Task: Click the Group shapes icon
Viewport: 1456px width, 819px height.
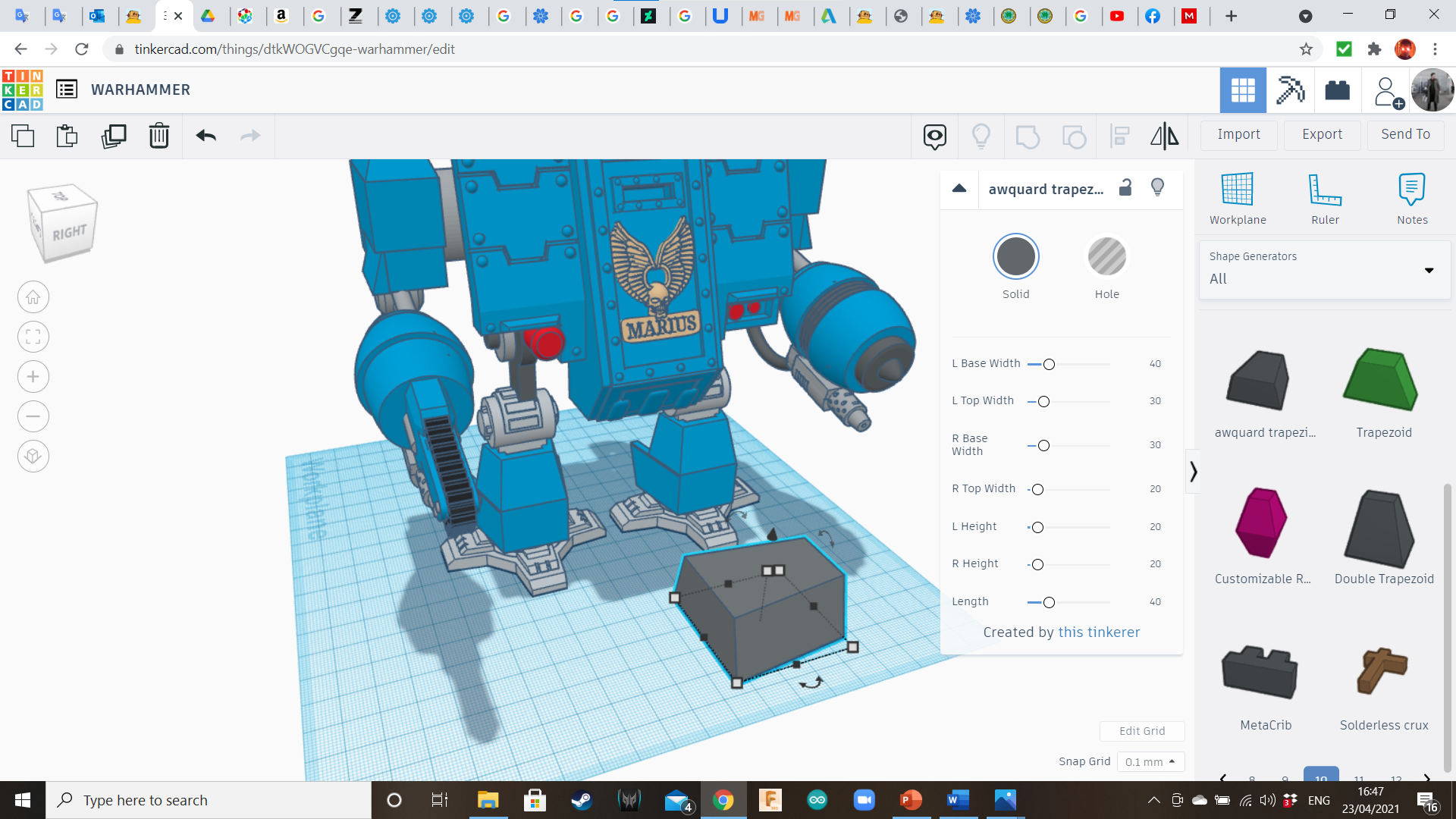Action: [x=1027, y=136]
